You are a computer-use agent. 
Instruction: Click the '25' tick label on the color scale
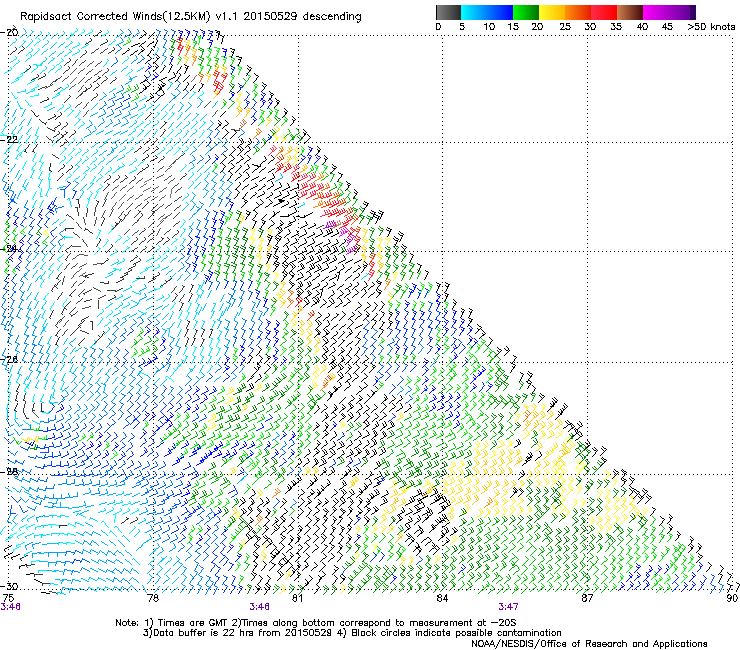click(565, 27)
